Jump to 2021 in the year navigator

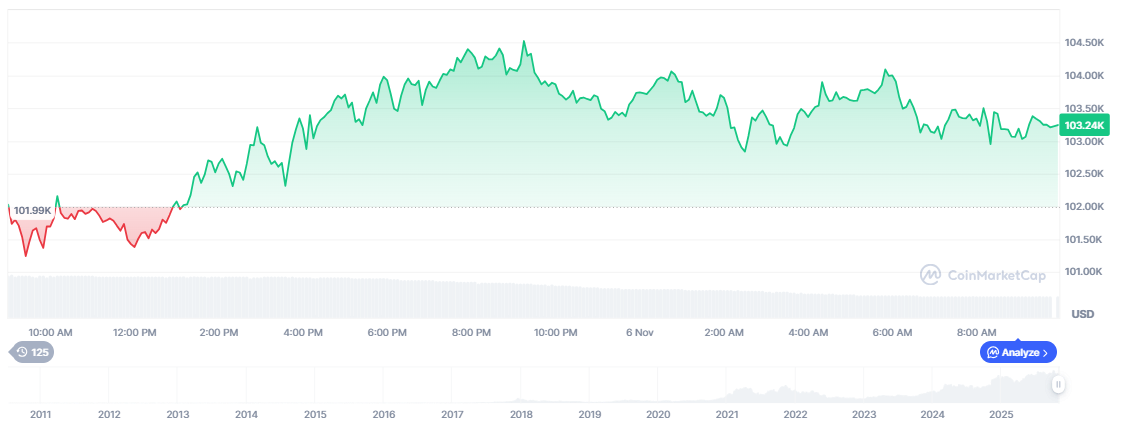click(727, 414)
